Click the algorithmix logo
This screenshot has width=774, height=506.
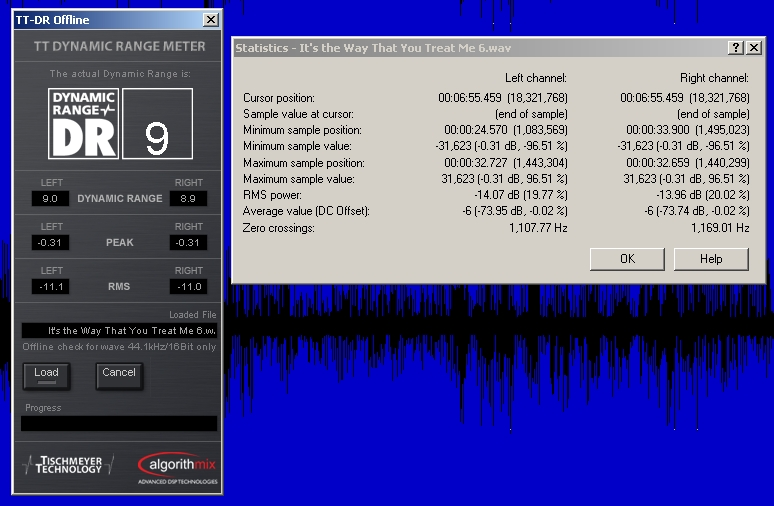tap(177, 467)
